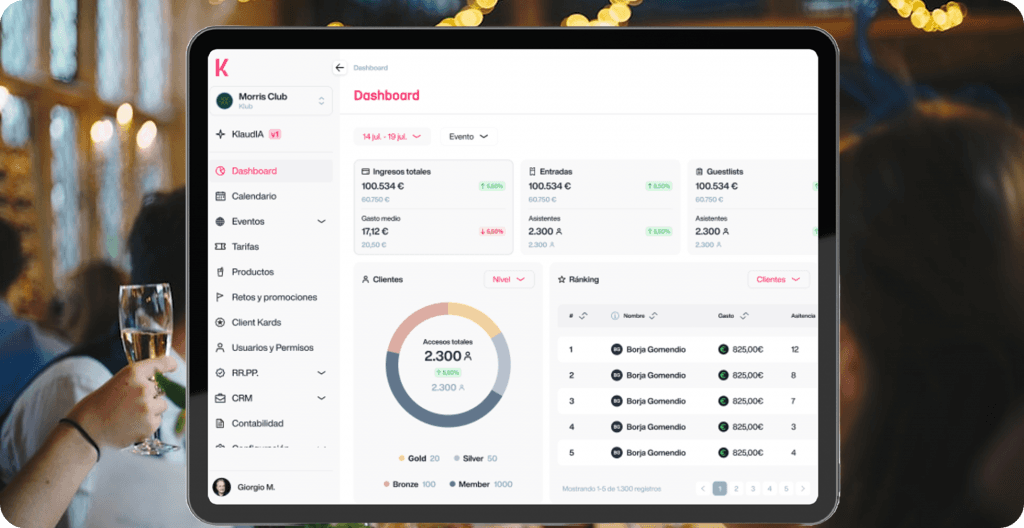Click the Calendario calendar icon
This screenshot has width=1024, height=528.
coord(220,196)
